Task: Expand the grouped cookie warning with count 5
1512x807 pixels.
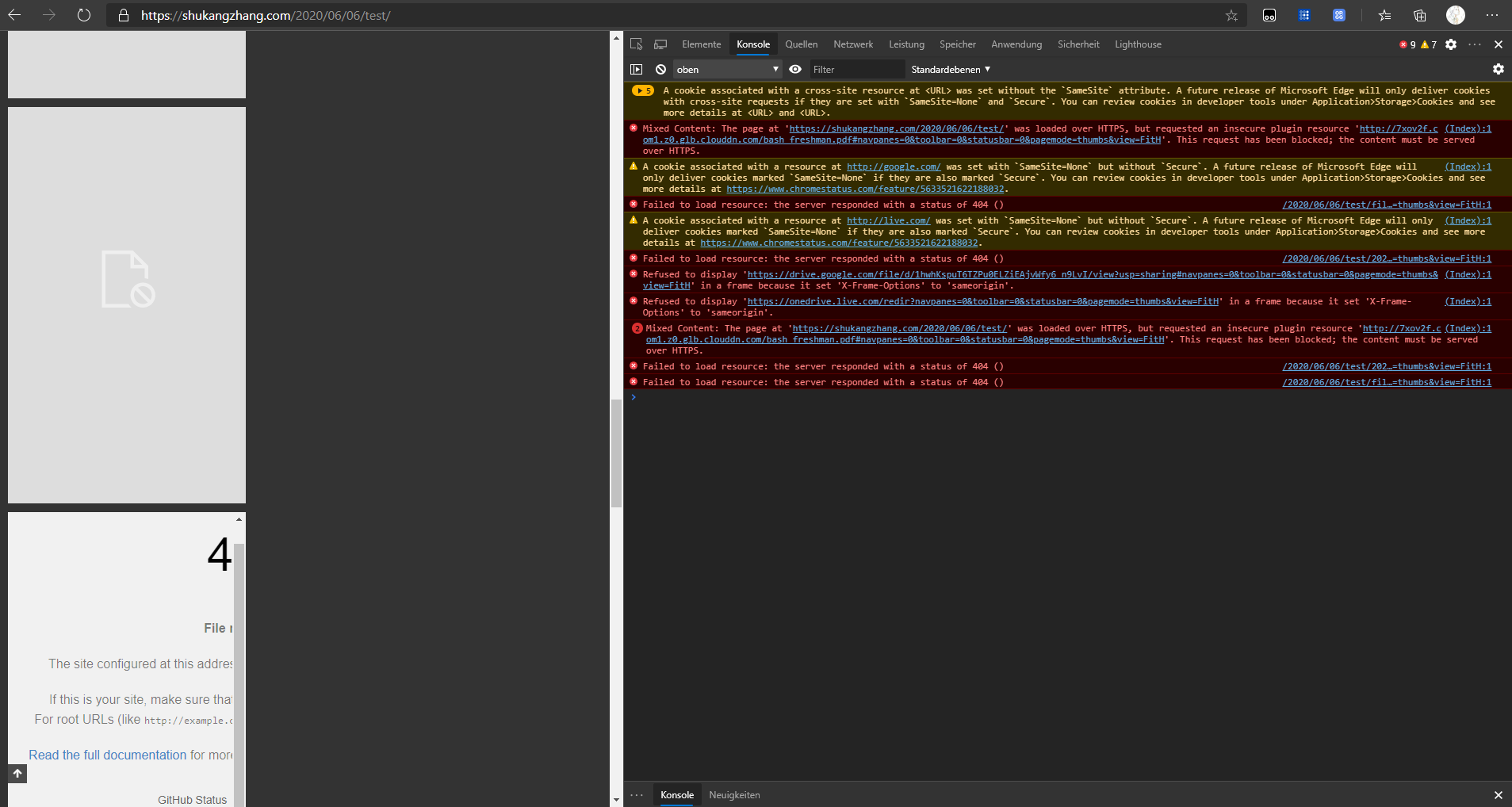Action: [642, 91]
